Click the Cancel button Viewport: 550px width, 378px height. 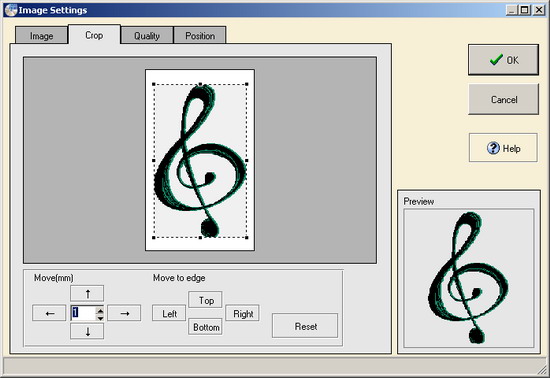click(x=503, y=100)
